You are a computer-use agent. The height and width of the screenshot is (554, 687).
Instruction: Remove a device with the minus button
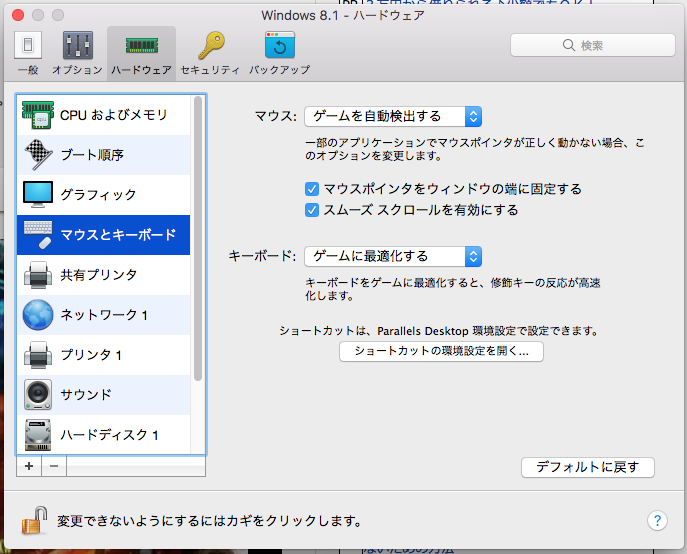click(54, 466)
